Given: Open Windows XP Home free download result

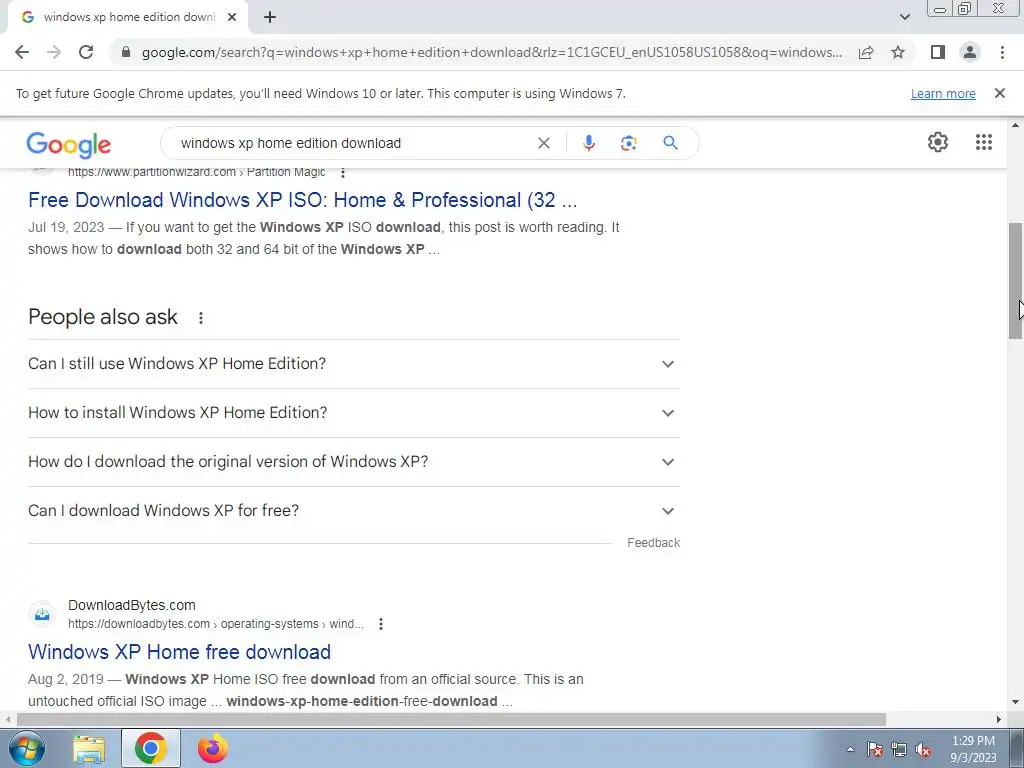Looking at the screenshot, I should tap(180, 652).
